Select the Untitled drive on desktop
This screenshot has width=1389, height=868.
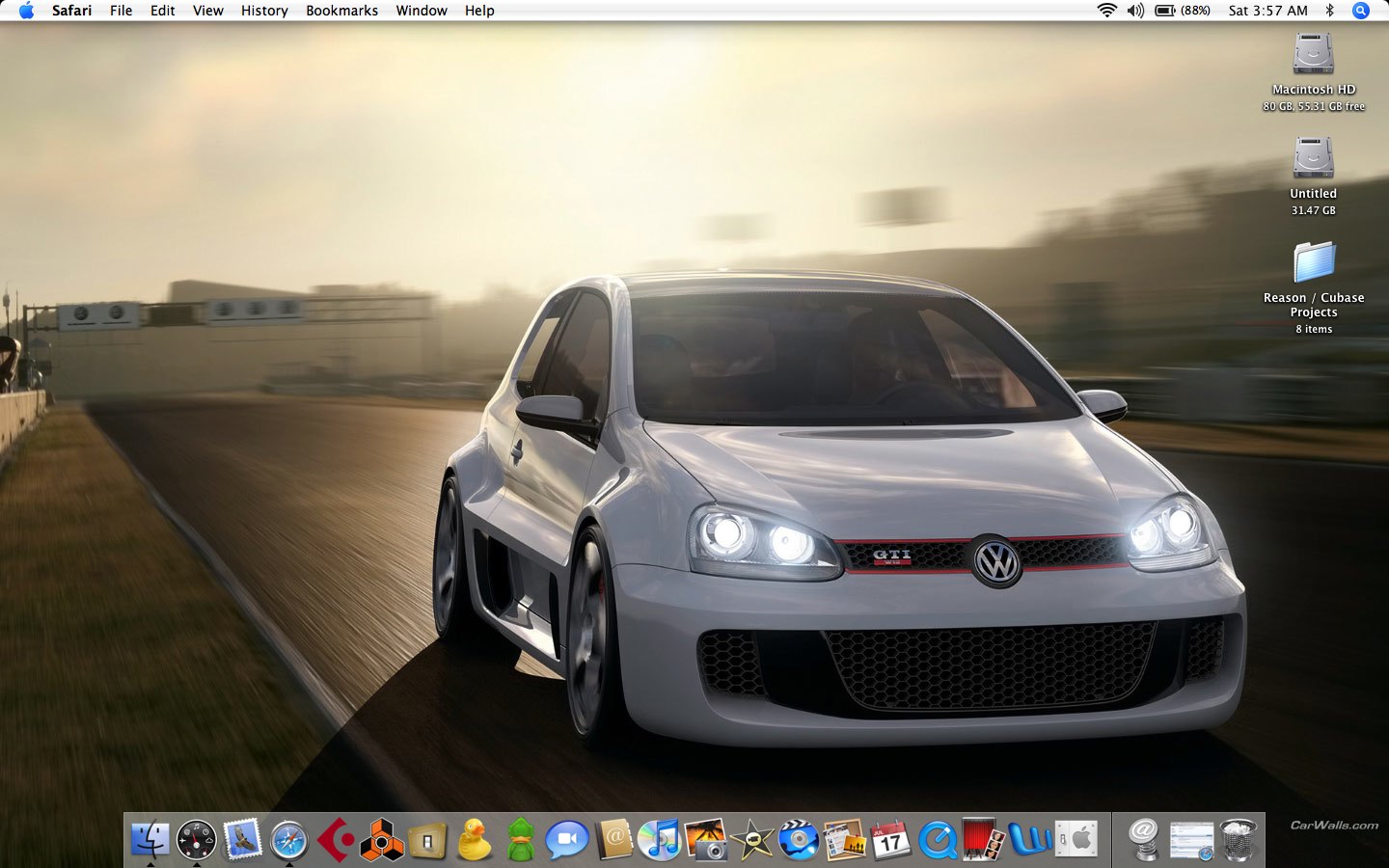pos(1314,158)
